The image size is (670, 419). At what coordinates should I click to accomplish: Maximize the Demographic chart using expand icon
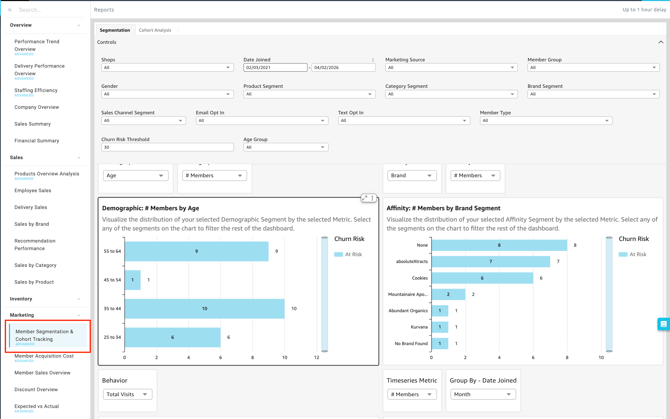365,199
